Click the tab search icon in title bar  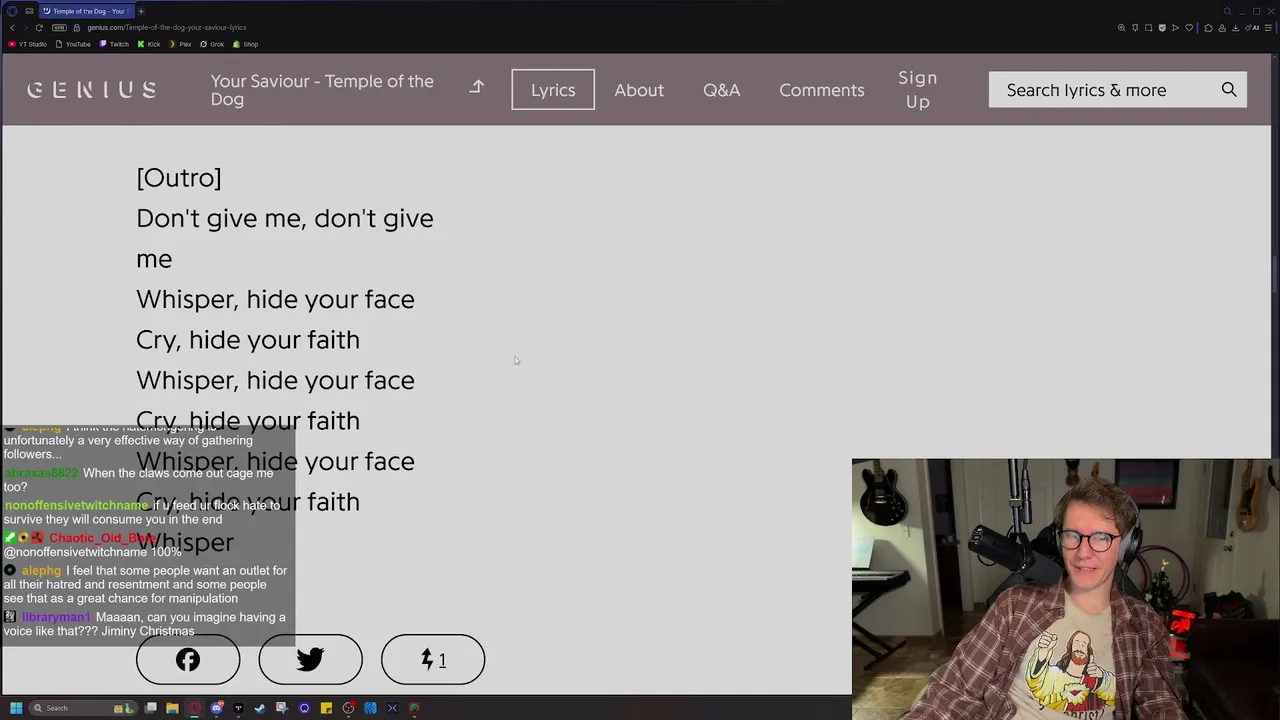pyautogui.click(x=1227, y=11)
